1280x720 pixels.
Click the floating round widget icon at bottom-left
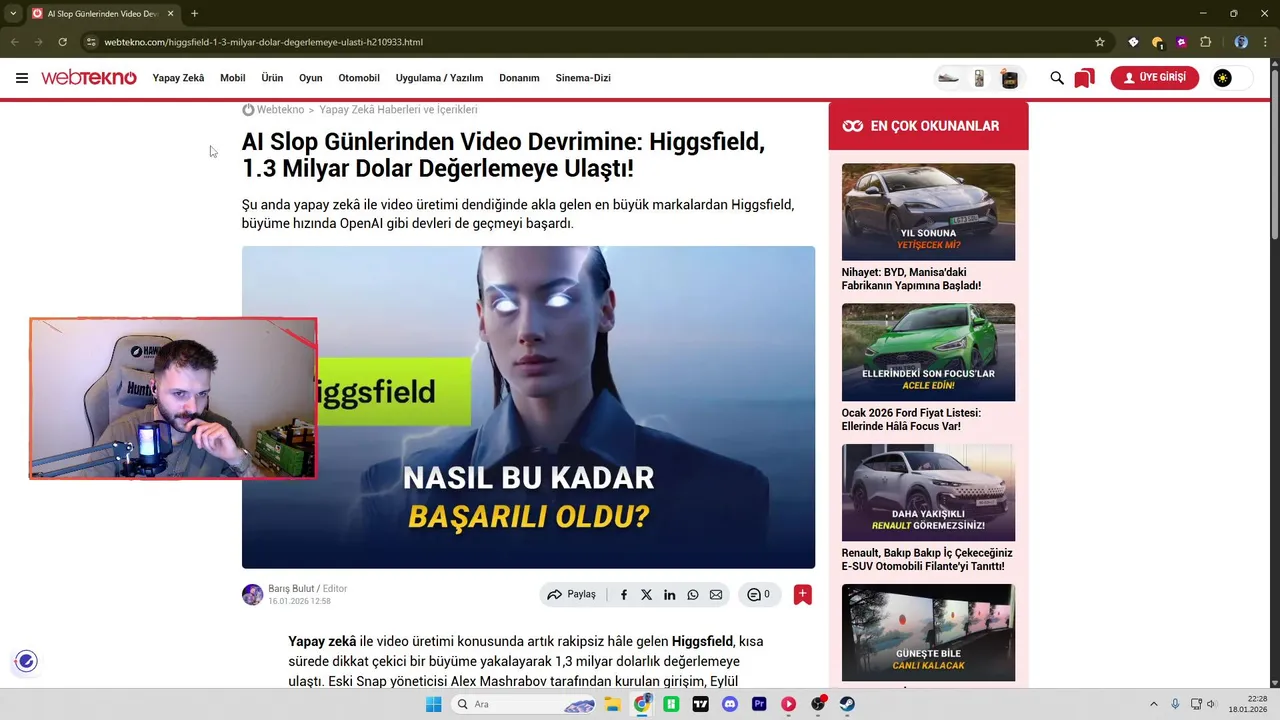point(27,661)
